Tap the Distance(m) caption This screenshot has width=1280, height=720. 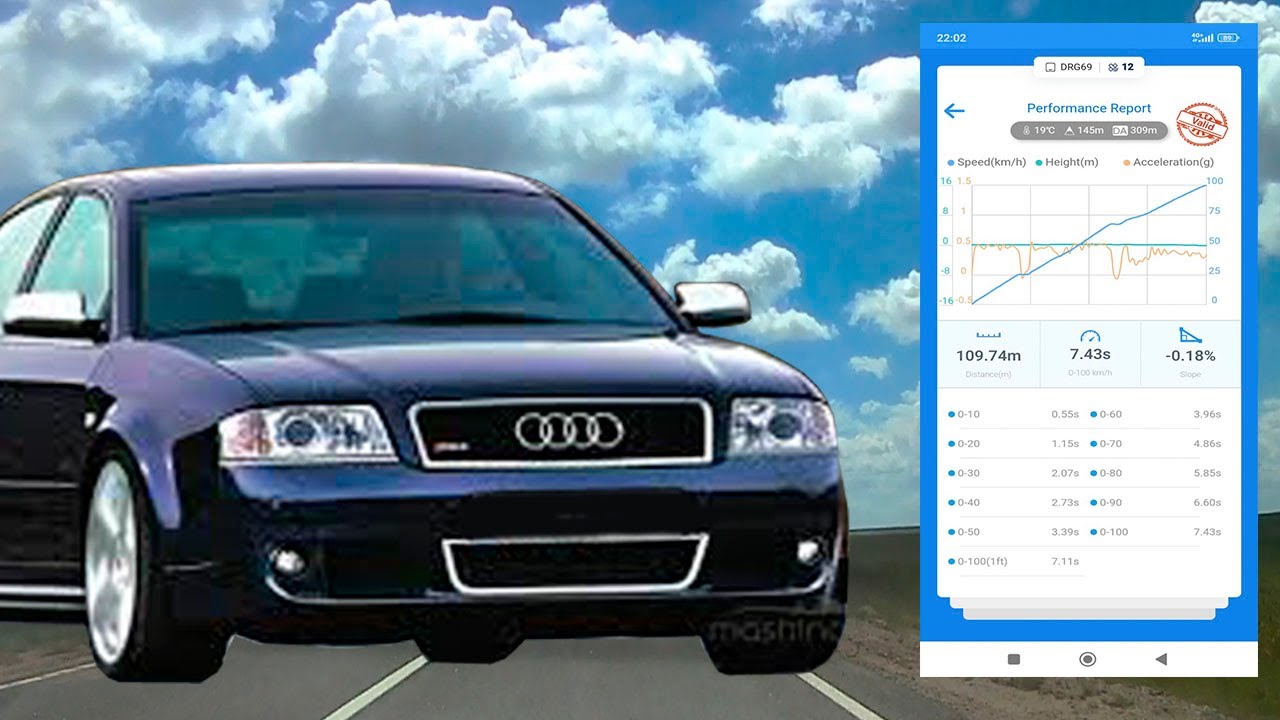[988, 375]
